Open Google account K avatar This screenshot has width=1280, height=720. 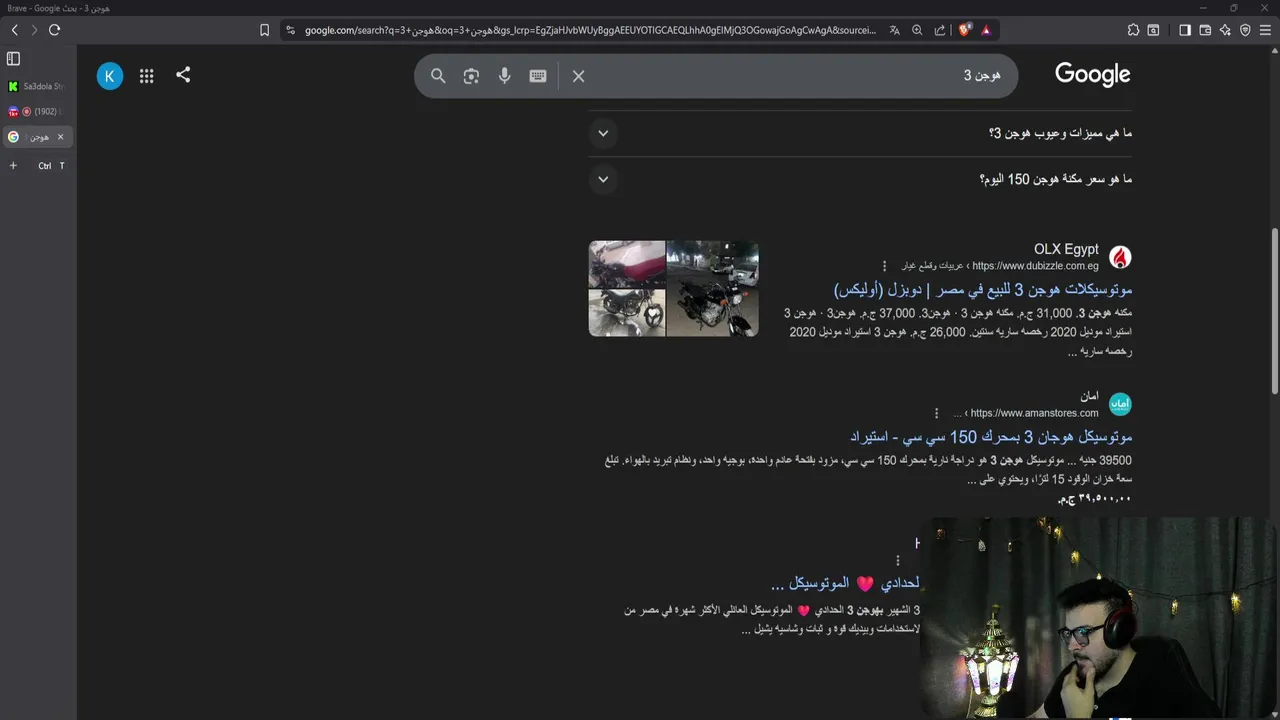pyautogui.click(x=110, y=75)
